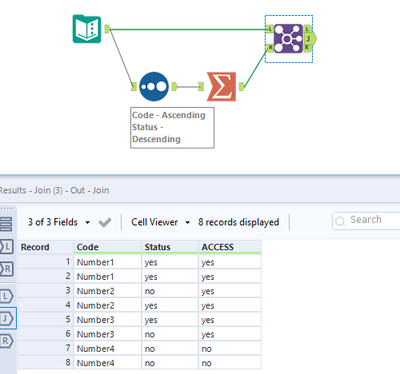
Task: Expand the 3 of 3 Fields dropdown
Action: pos(59,222)
